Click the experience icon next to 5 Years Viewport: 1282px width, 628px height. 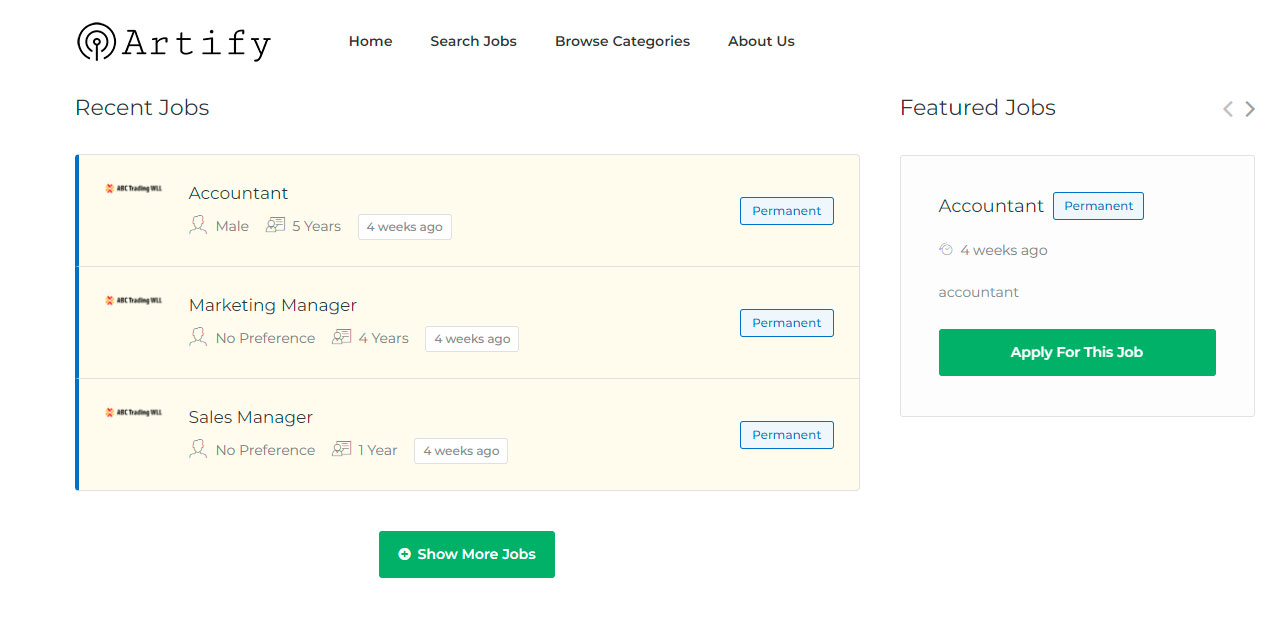click(x=275, y=226)
